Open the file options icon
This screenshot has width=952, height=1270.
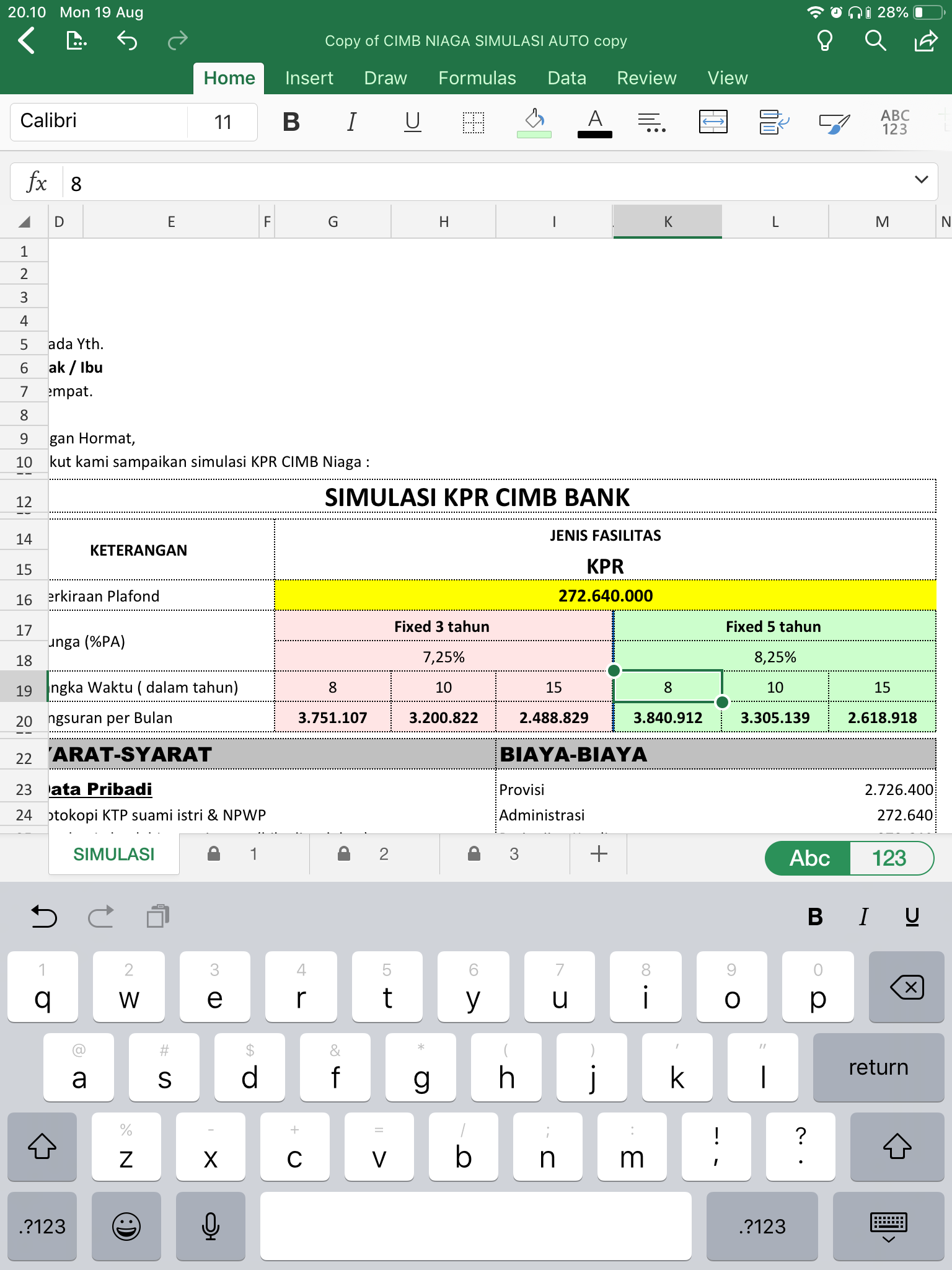pos(76,41)
